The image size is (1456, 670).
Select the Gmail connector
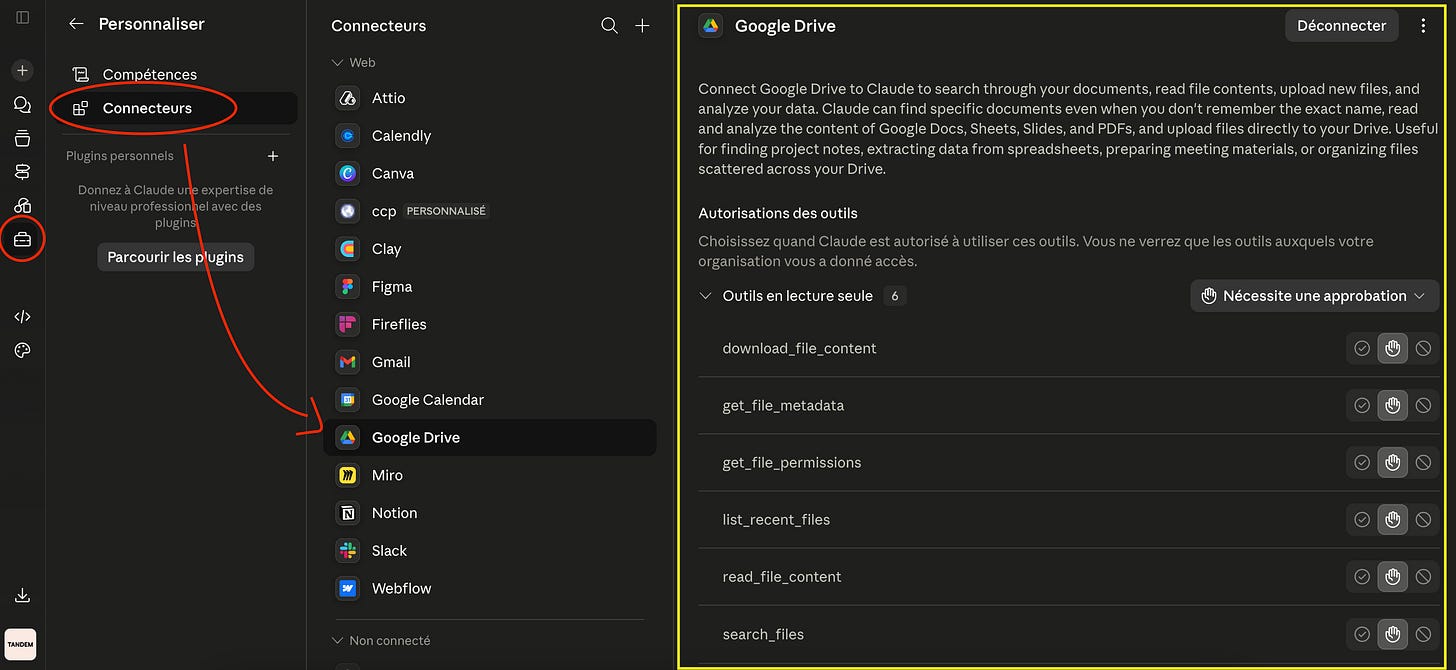pos(490,362)
